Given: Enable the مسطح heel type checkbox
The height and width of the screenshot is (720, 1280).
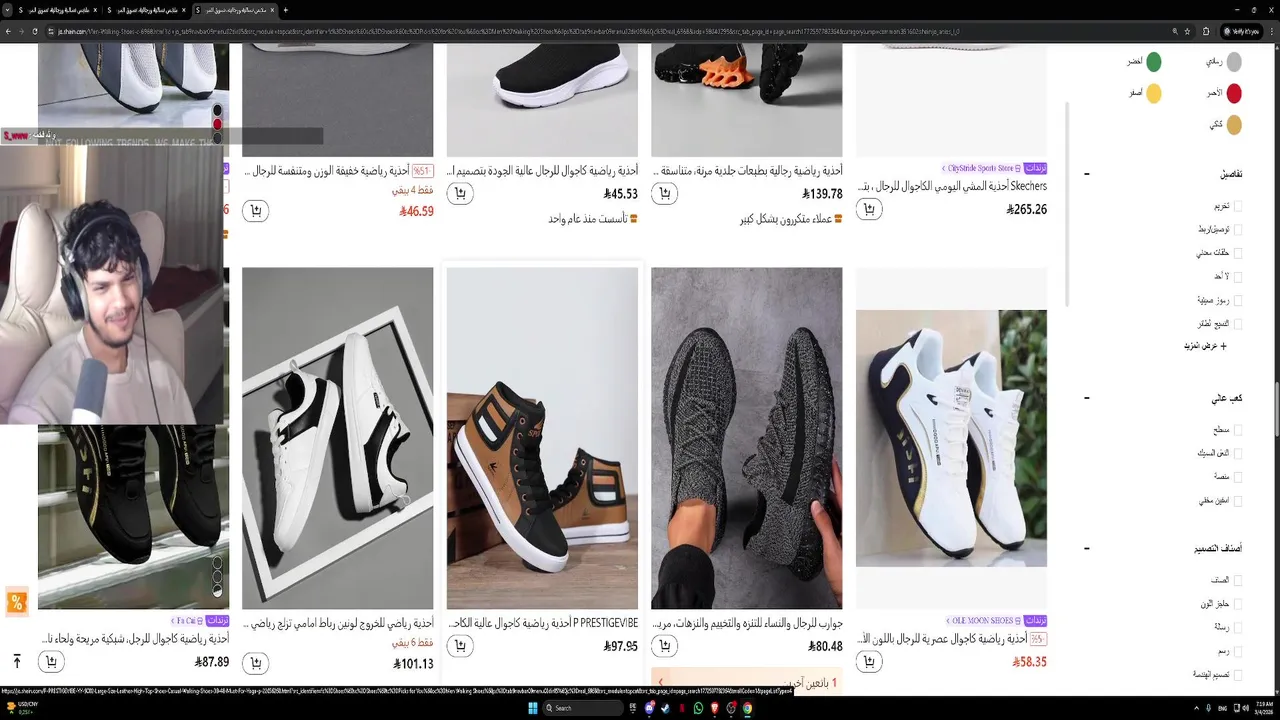Looking at the screenshot, I should pos(1238,430).
